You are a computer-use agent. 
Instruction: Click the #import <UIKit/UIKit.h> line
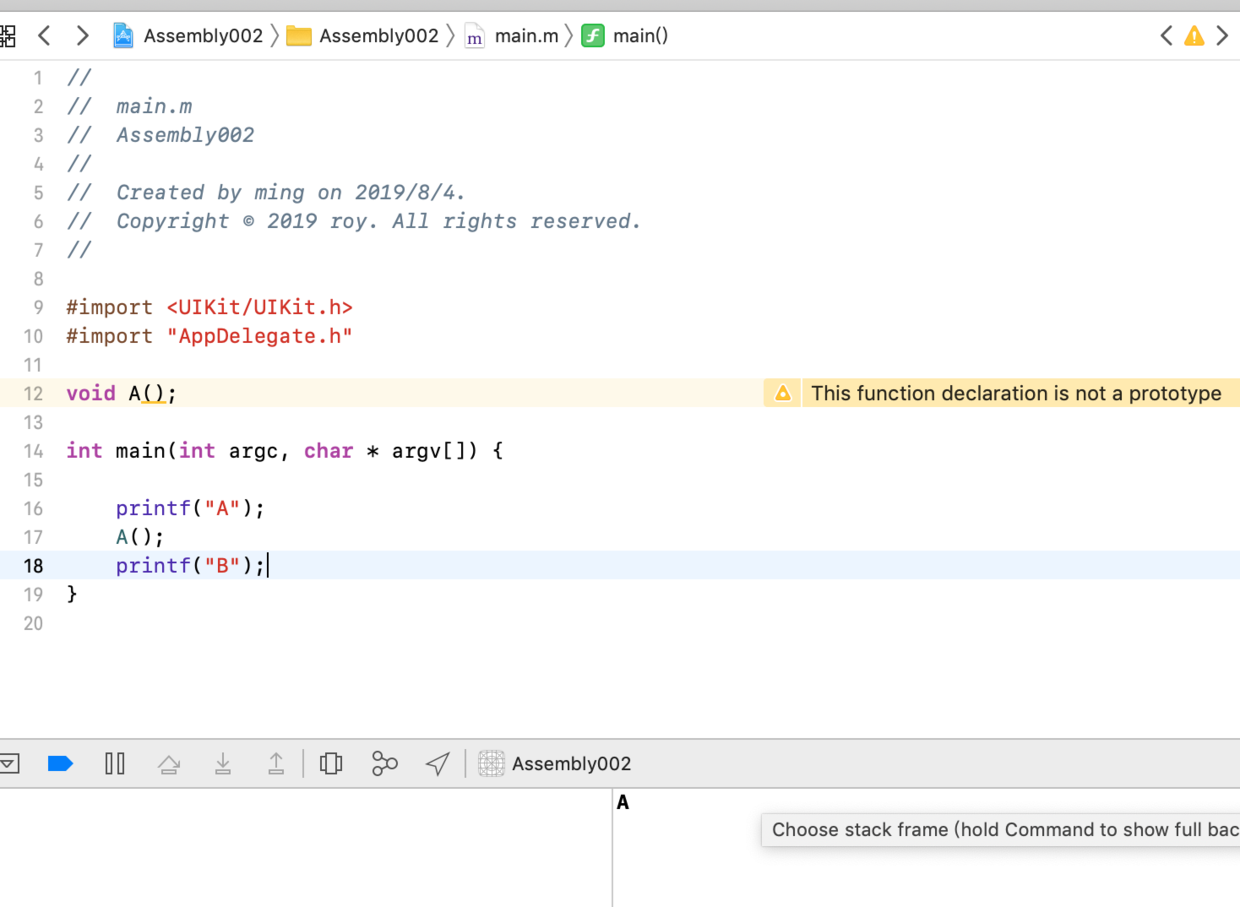point(210,307)
